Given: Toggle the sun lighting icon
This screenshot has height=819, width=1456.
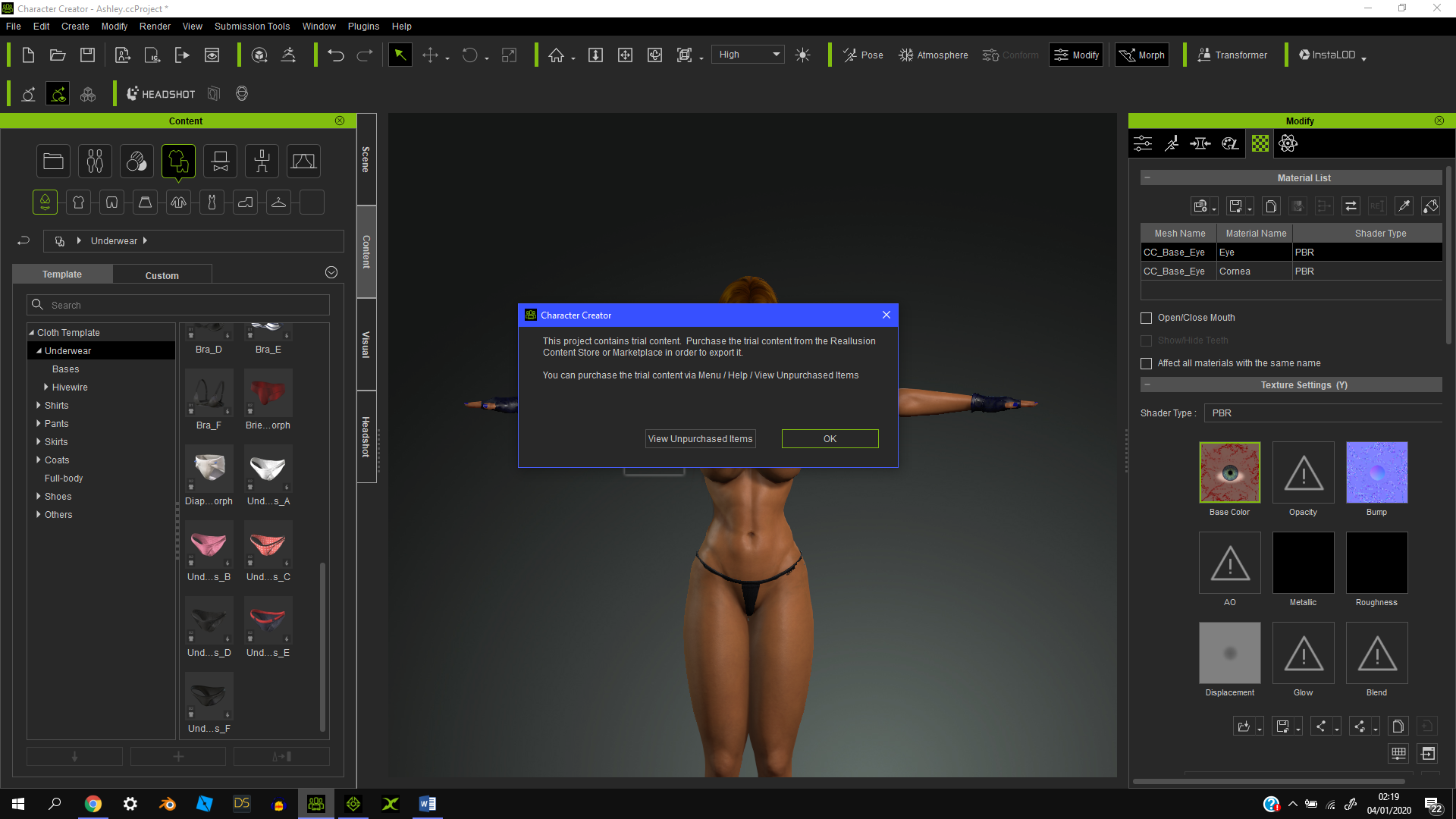Looking at the screenshot, I should [x=803, y=55].
